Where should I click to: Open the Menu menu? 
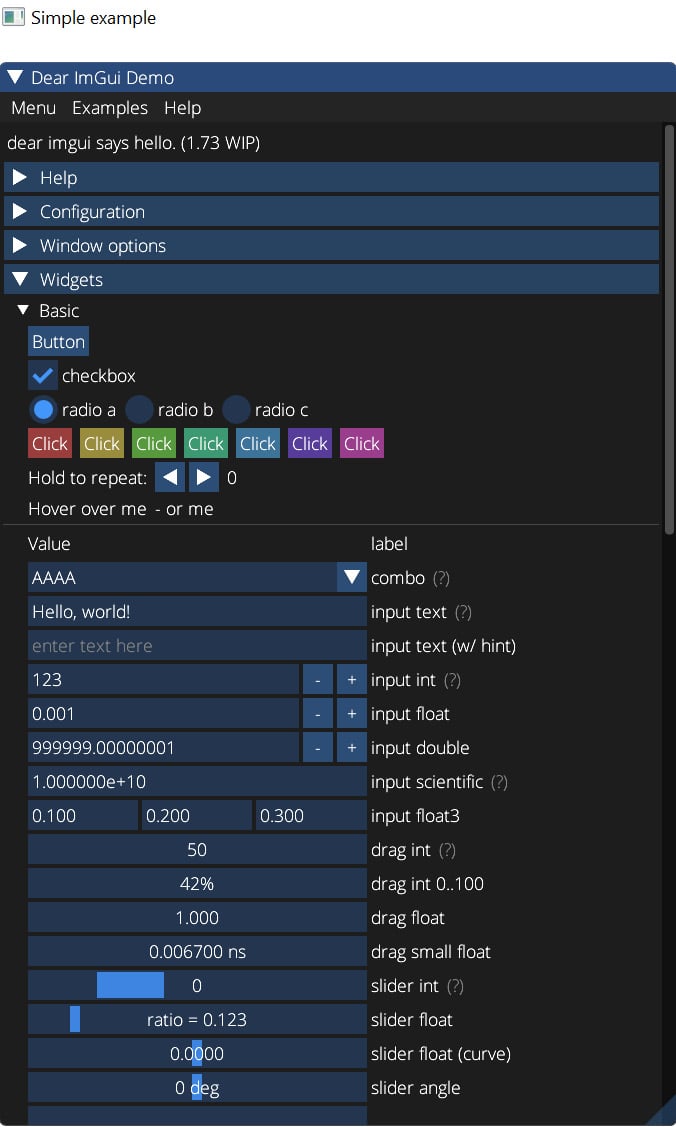(33, 108)
